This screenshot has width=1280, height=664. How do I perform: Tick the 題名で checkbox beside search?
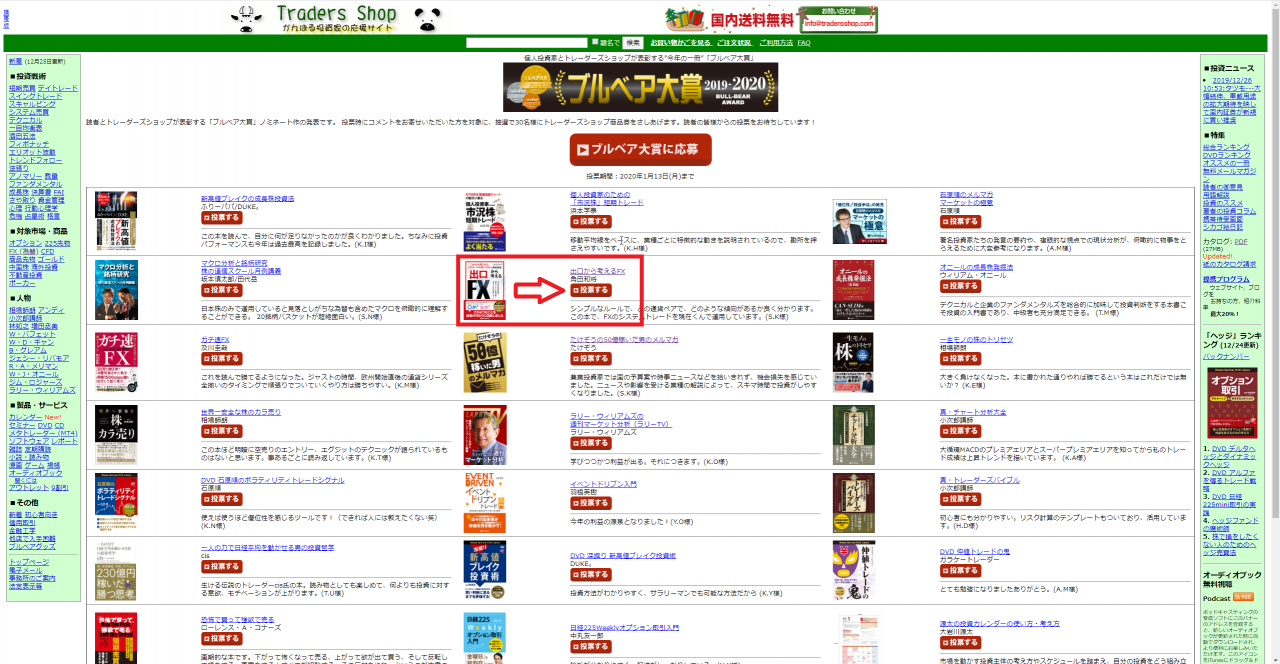[596, 43]
